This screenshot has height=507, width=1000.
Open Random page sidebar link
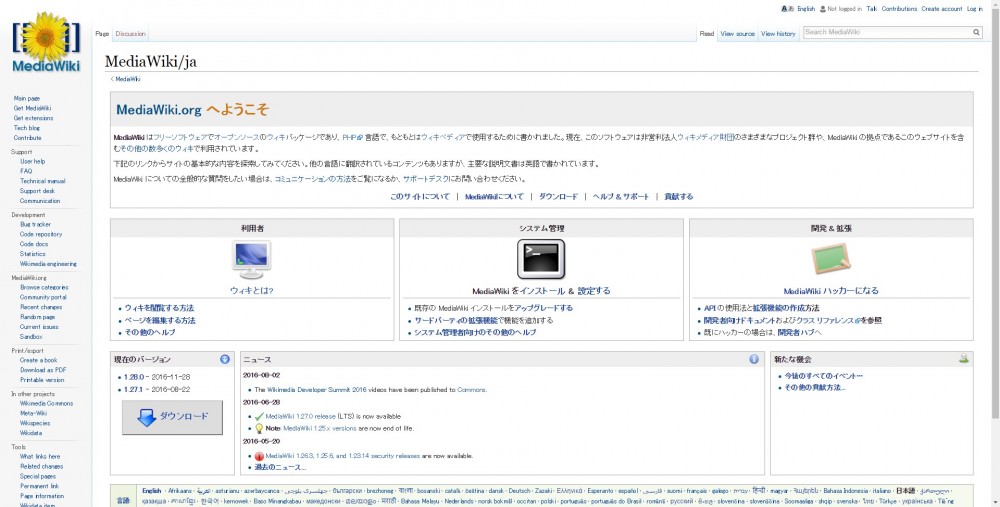tap(38, 317)
